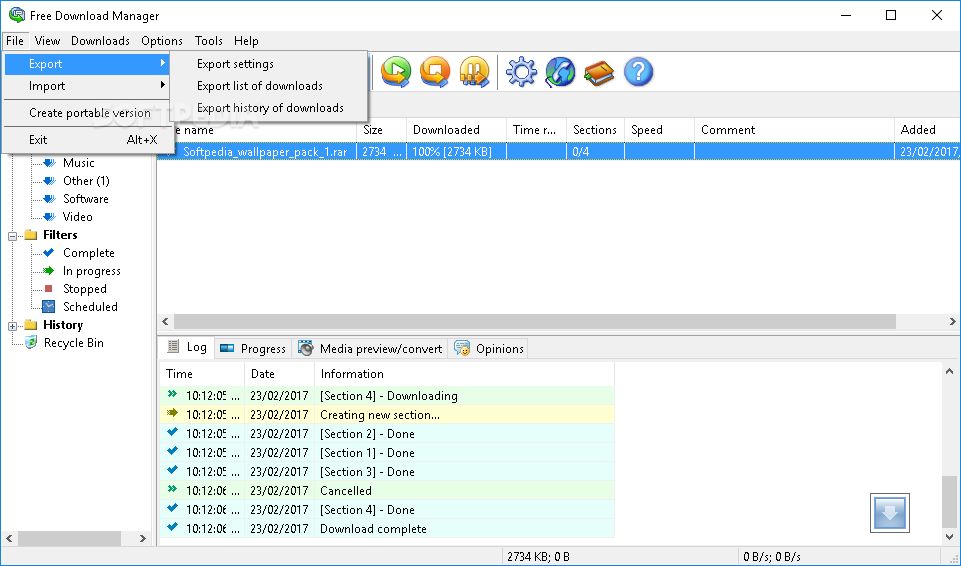Open the Options menu

[162, 40]
